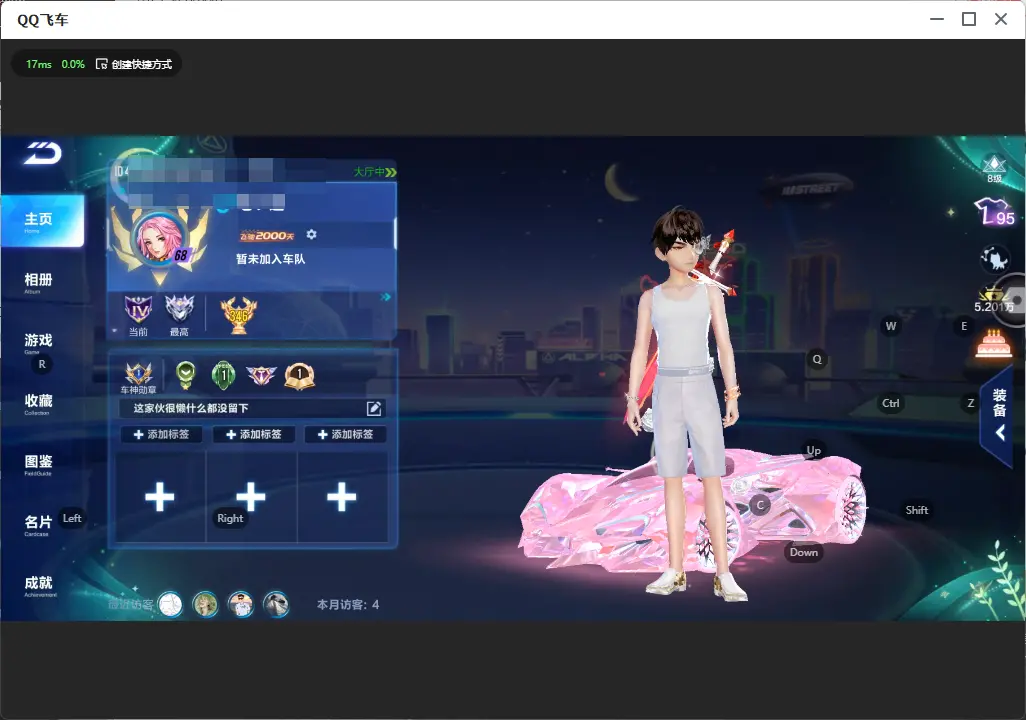Open the second recent visitor avatar
Viewport: 1026px width, 720px height.
click(205, 604)
